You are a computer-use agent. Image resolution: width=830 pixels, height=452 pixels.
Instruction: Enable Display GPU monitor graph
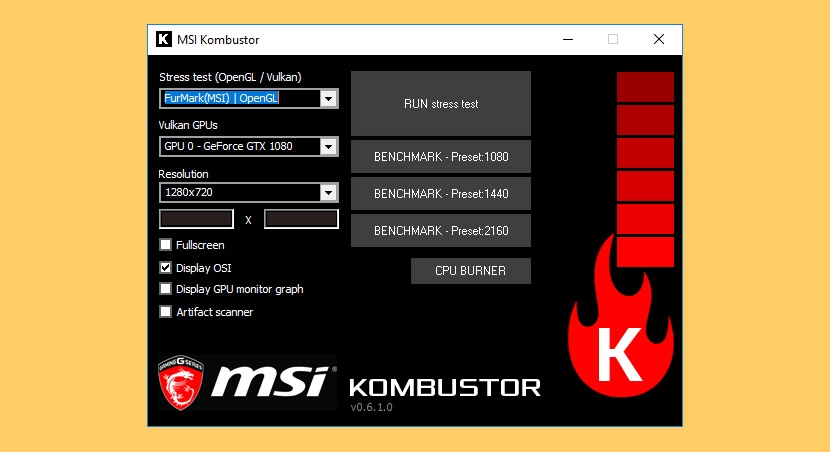[x=166, y=288]
